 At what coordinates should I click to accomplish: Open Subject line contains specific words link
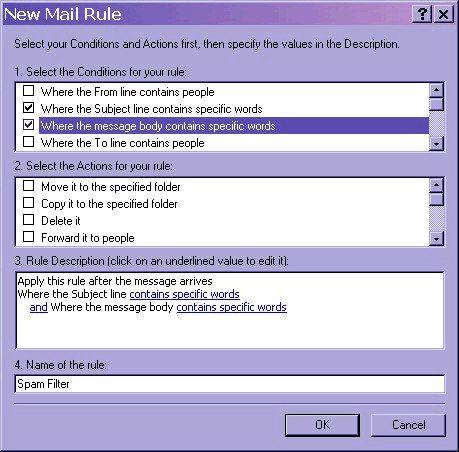[x=184, y=294]
